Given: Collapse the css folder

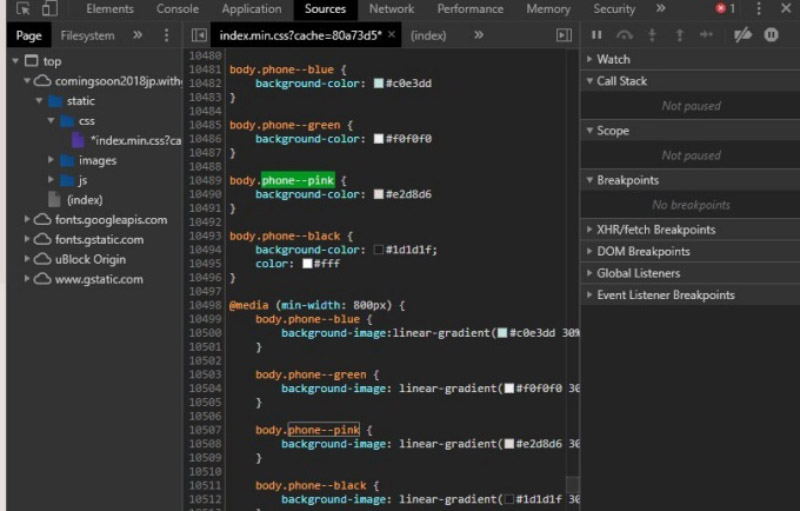Looking at the screenshot, I should pos(51,120).
